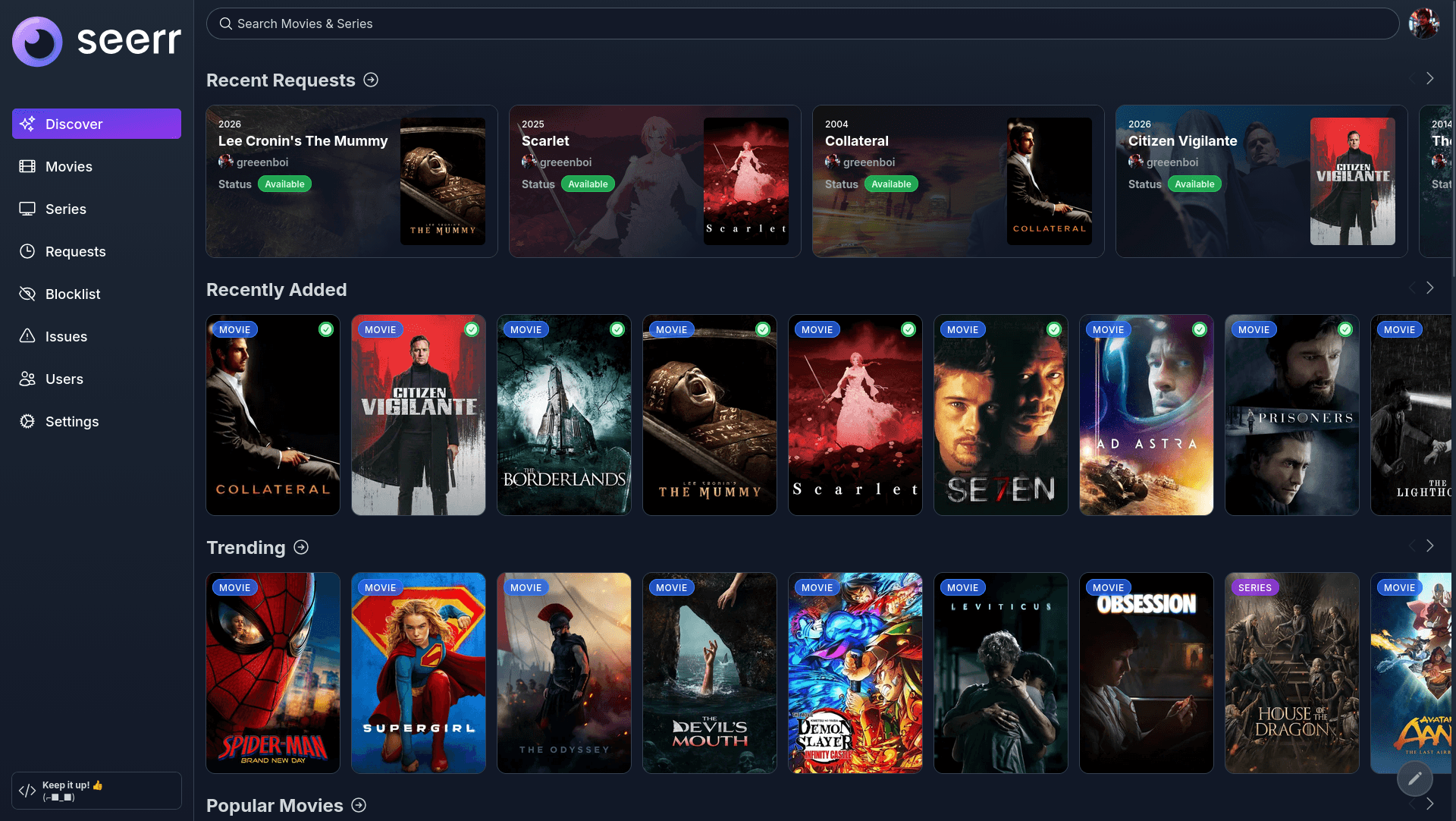Click Available status badge on Scarlet request

pyautogui.click(x=588, y=184)
